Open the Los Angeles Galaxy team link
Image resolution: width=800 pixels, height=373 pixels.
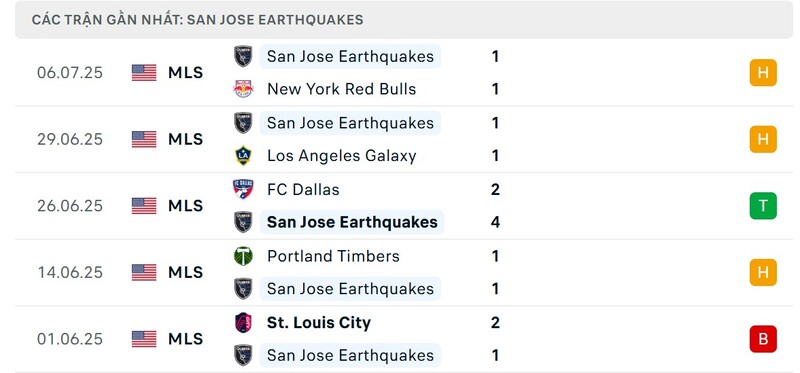tap(341, 156)
